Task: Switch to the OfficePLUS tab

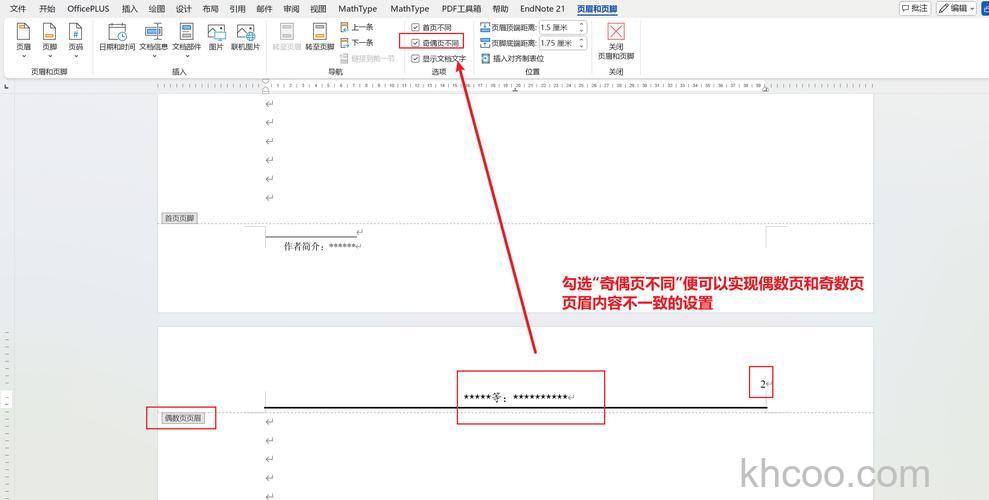Action: click(x=88, y=9)
